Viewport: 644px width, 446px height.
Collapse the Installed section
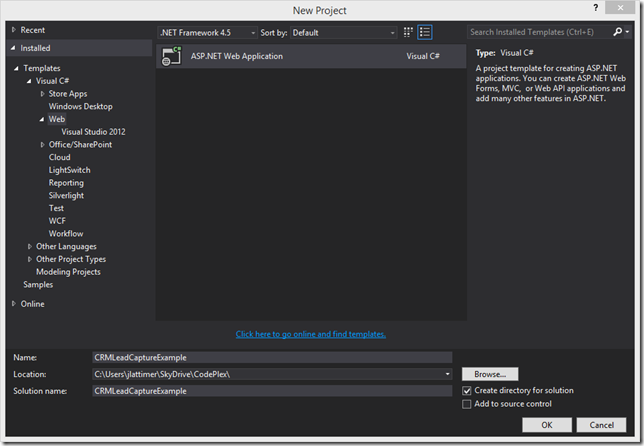[x=13, y=48]
